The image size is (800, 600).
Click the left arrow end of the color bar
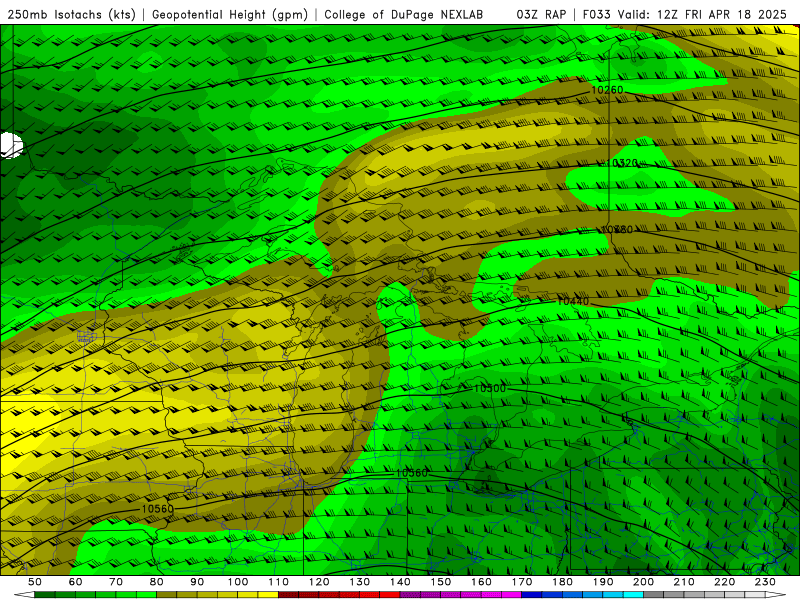(24, 594)
